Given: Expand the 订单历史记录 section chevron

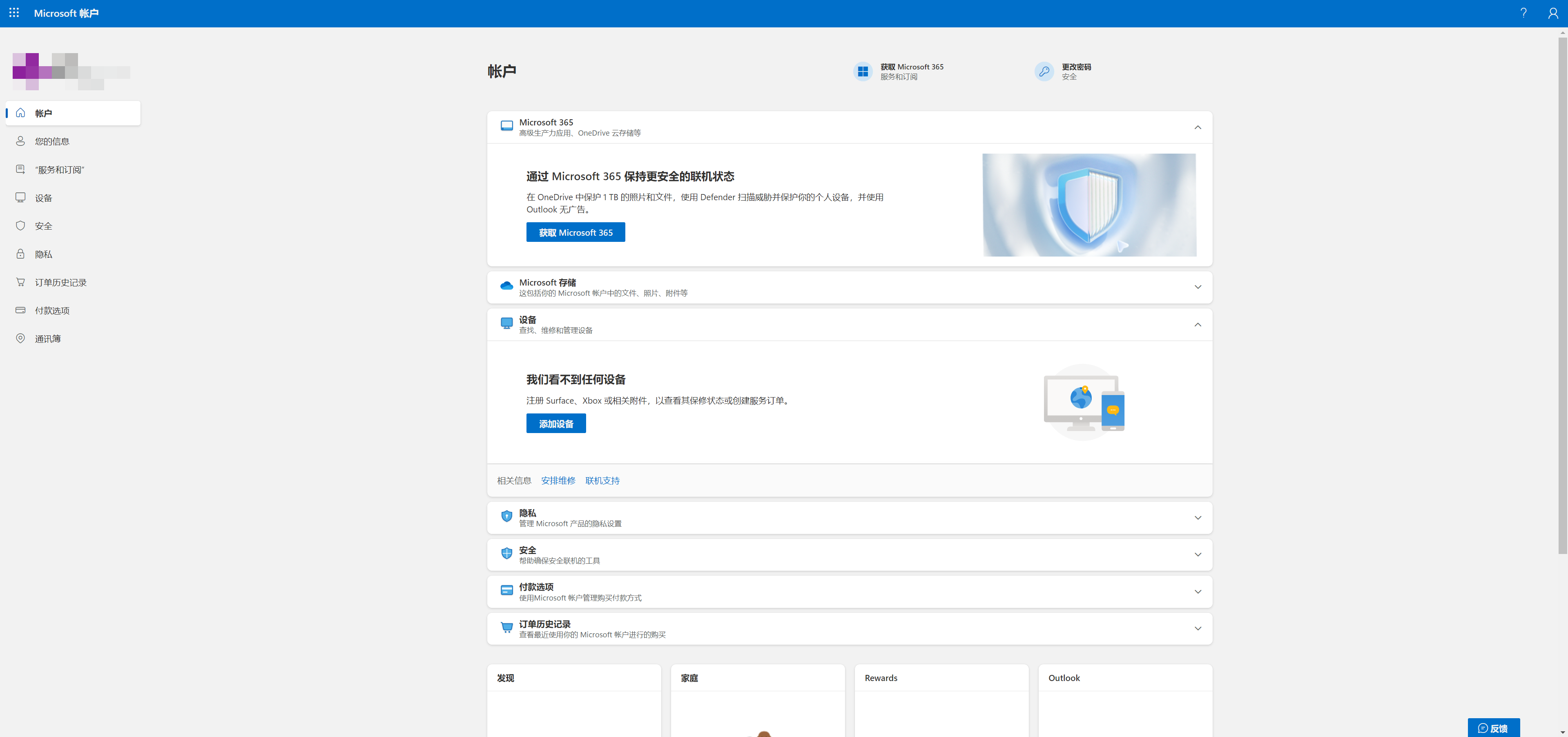Looking at the screenshot, I should [1197, 629].
